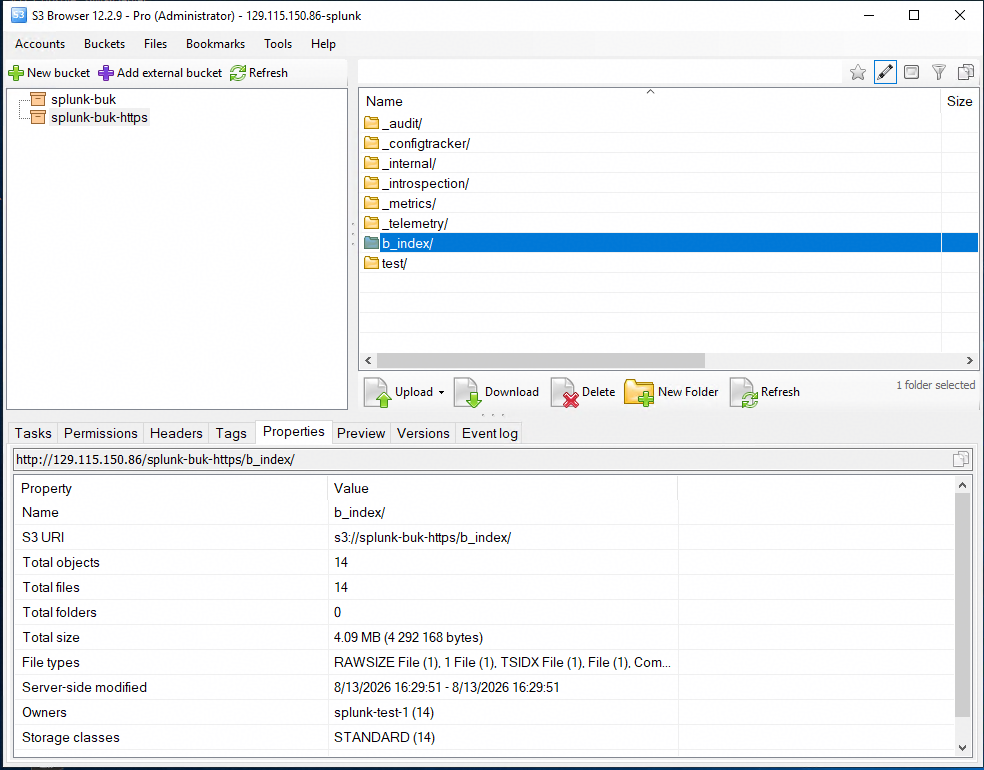The width and height of the screenshot is (984, 770).
Task: Select the _telemetry/ folder
Action: [x=415, y=224]
